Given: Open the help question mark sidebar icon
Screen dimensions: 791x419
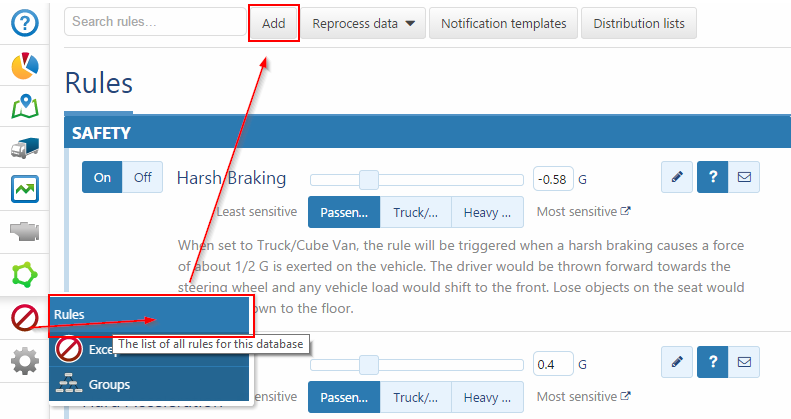Looking at the screenshot, I should coord(24,24).
